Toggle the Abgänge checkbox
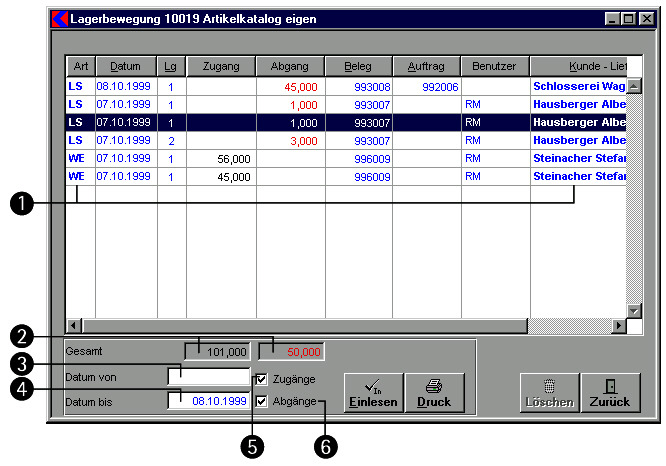 coord(262,401)
